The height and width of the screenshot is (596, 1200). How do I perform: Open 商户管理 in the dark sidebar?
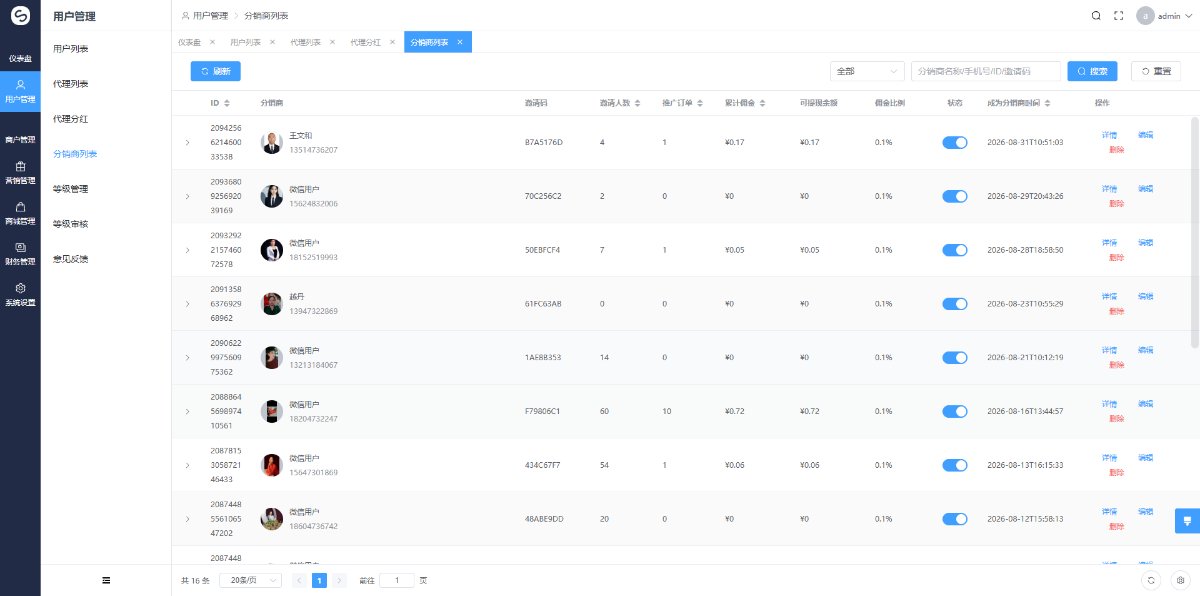(x=20, y=139)
